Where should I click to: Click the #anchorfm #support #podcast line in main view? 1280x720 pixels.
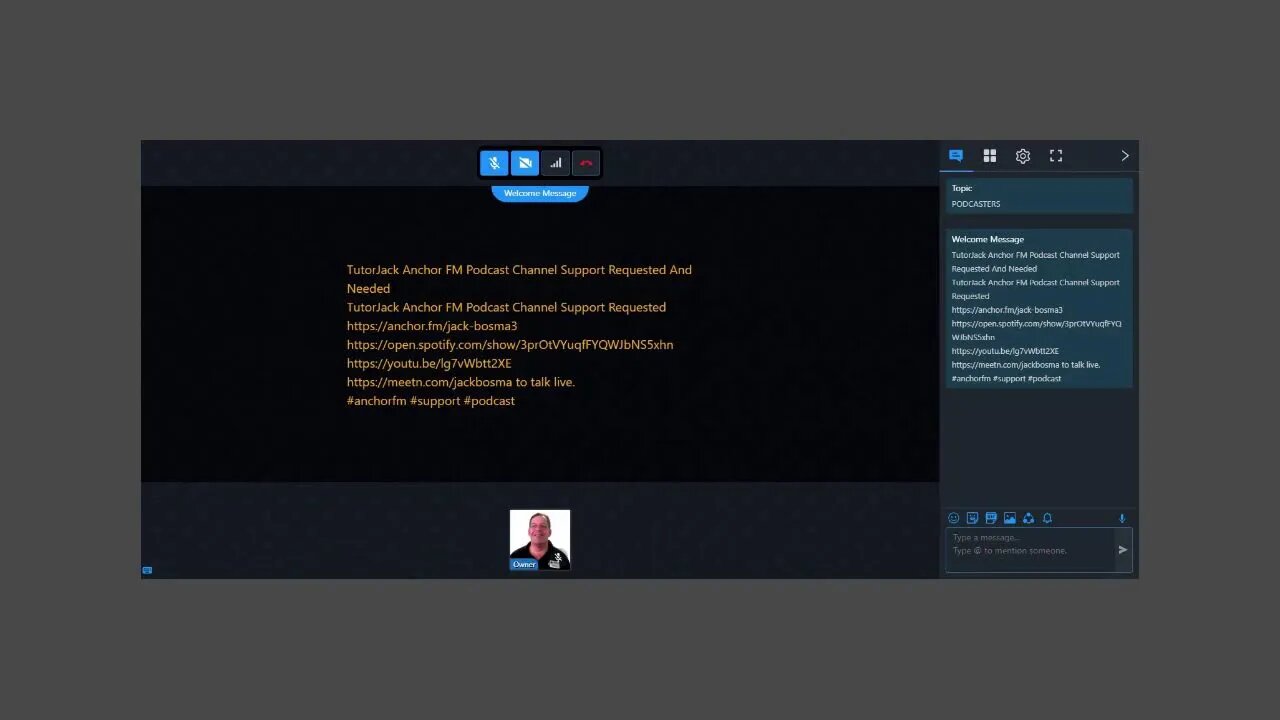(431, 401)
